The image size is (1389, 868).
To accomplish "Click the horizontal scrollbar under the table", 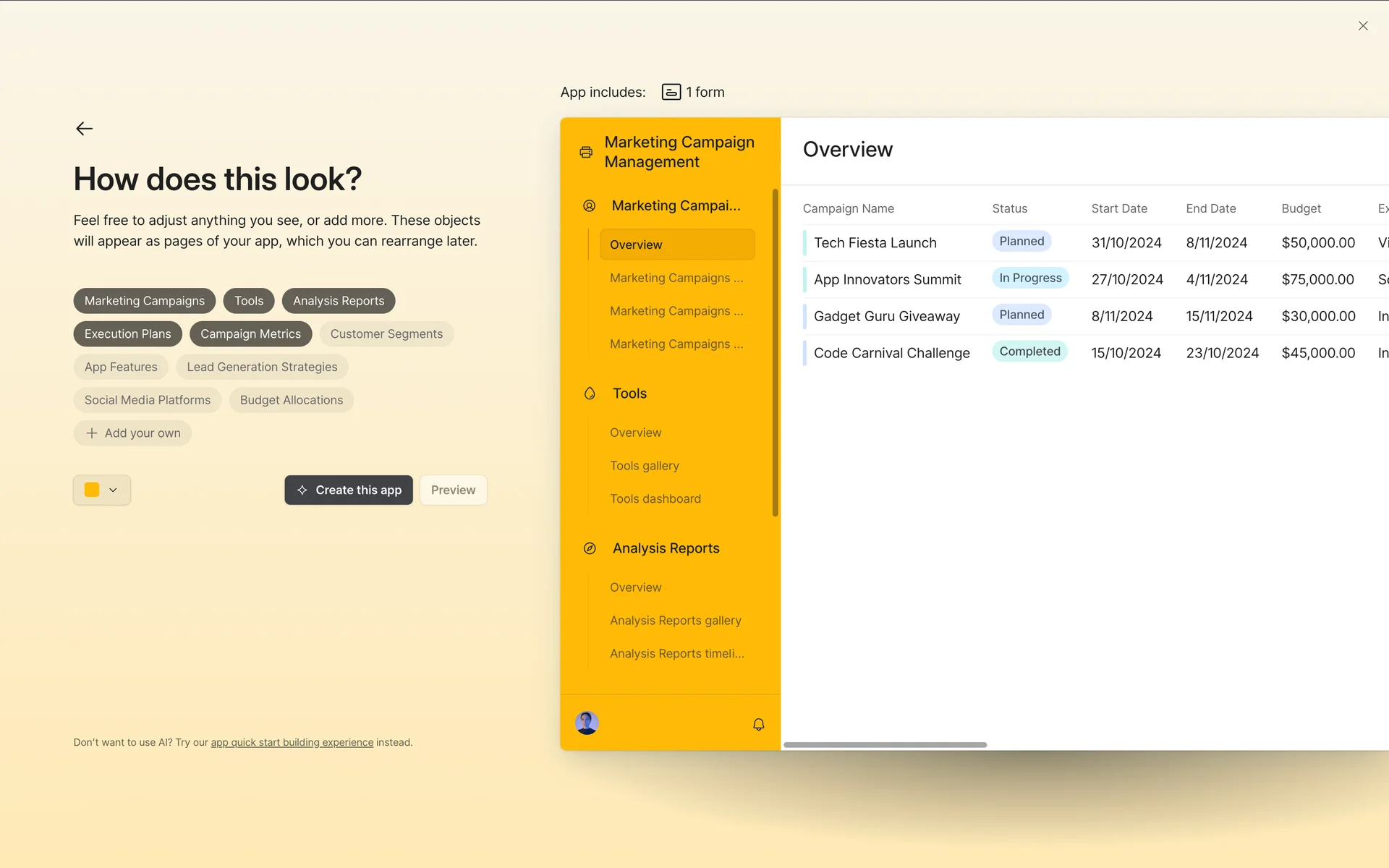I will pos(885,744).
